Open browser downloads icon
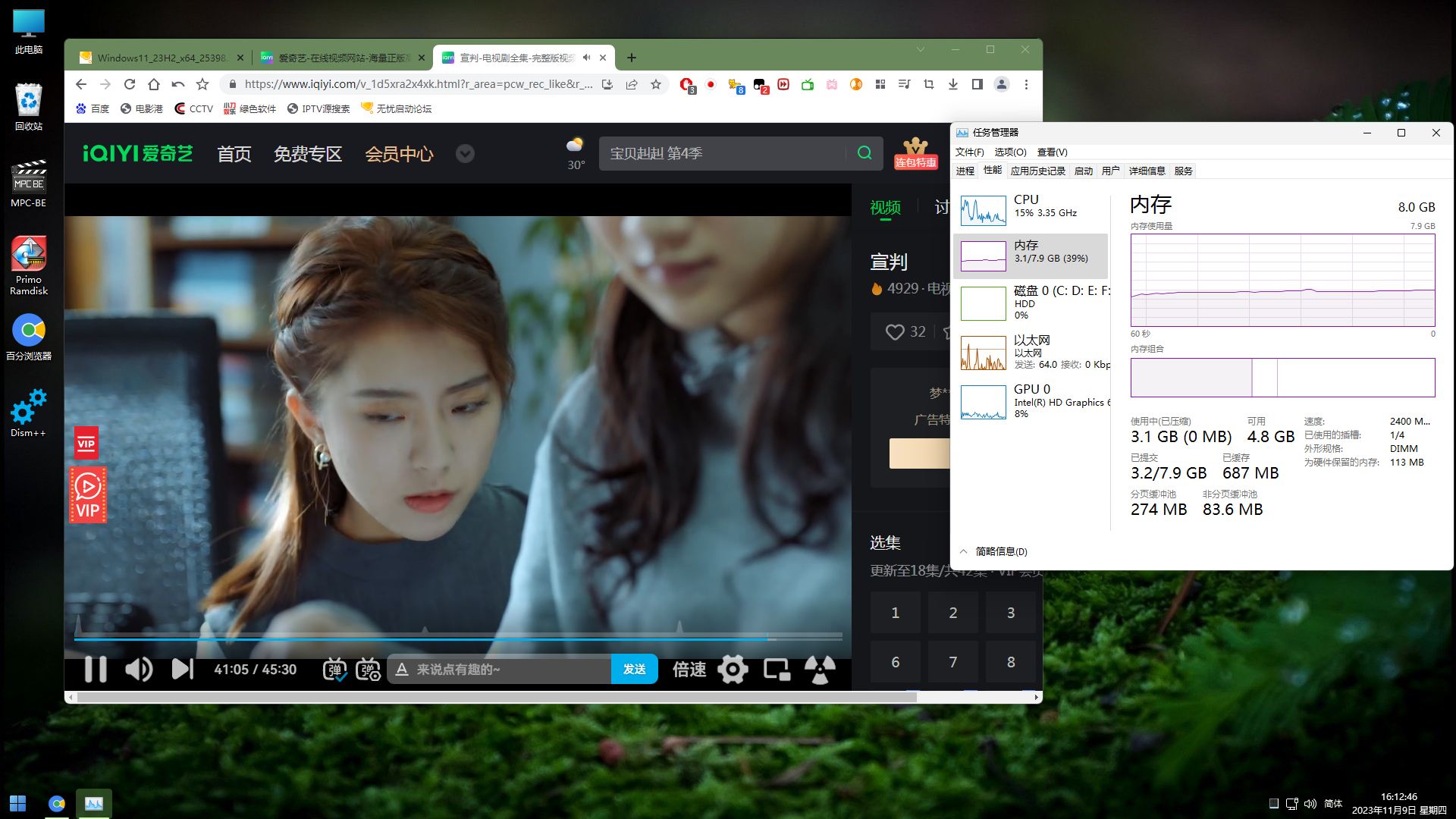 point(953,84)
